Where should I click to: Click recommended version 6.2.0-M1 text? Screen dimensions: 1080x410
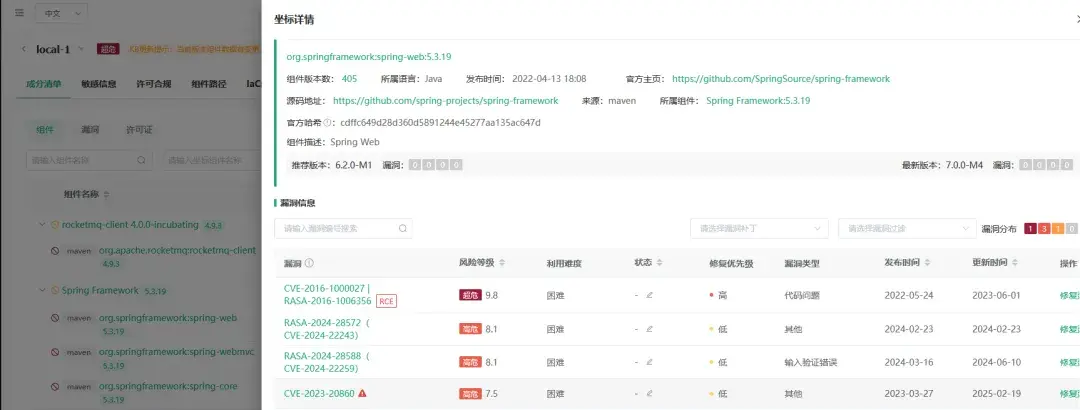tap(353, 165)
